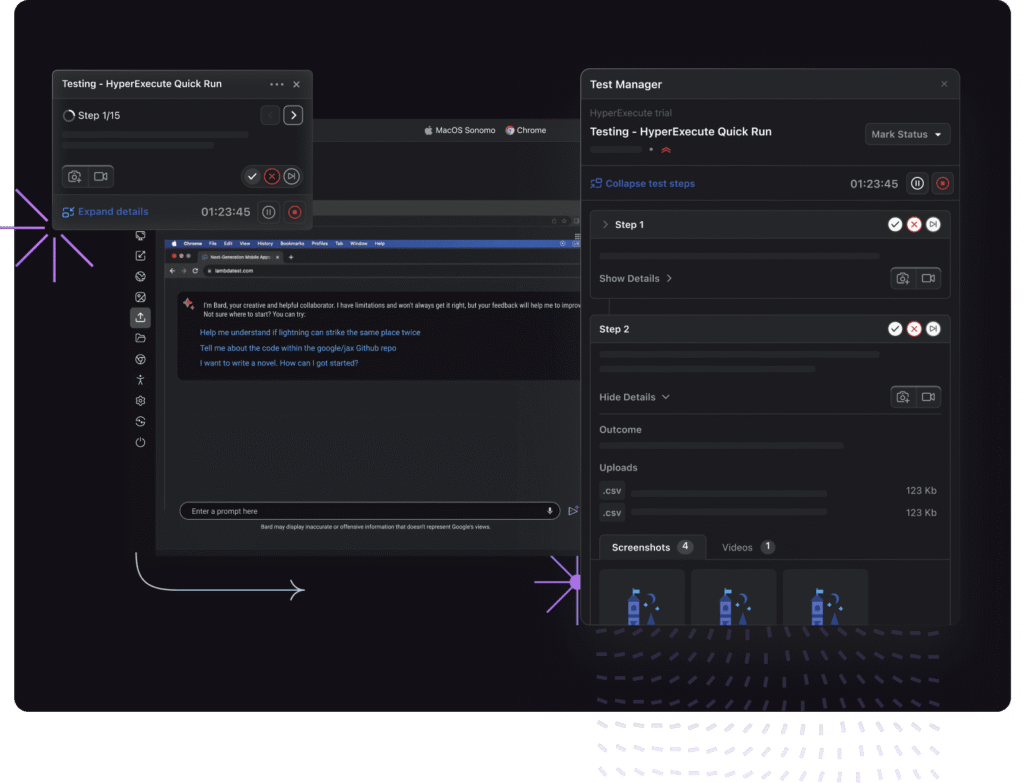Open the History menu in the Chrome menu bar

coord(265,244)
